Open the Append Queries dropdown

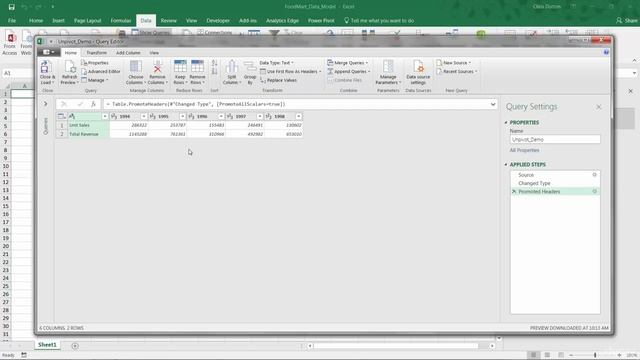tap(349, 71)
